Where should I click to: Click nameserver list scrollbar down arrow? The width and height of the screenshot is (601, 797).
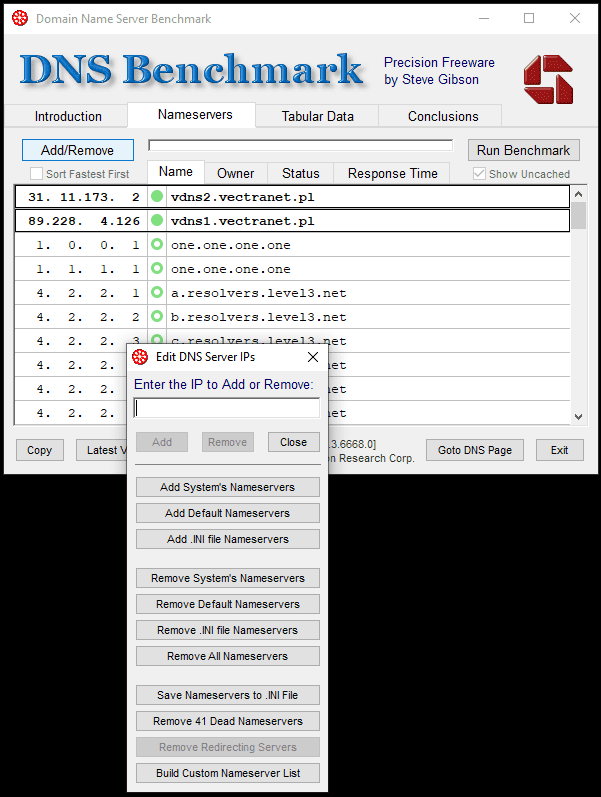[578, 416]
